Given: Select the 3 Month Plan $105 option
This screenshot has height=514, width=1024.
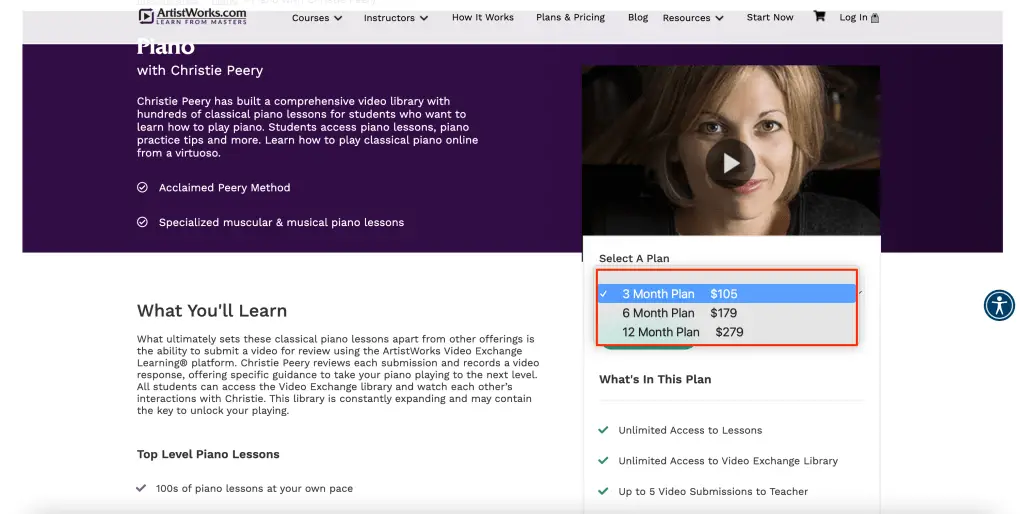Looking at the screenshot, I should point(726,294).
